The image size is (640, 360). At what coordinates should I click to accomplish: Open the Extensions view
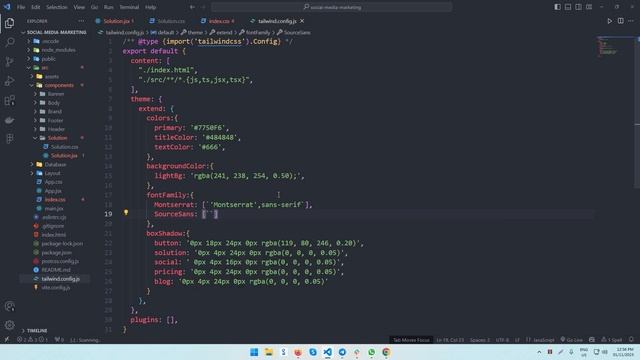click(x=9, y=100)
